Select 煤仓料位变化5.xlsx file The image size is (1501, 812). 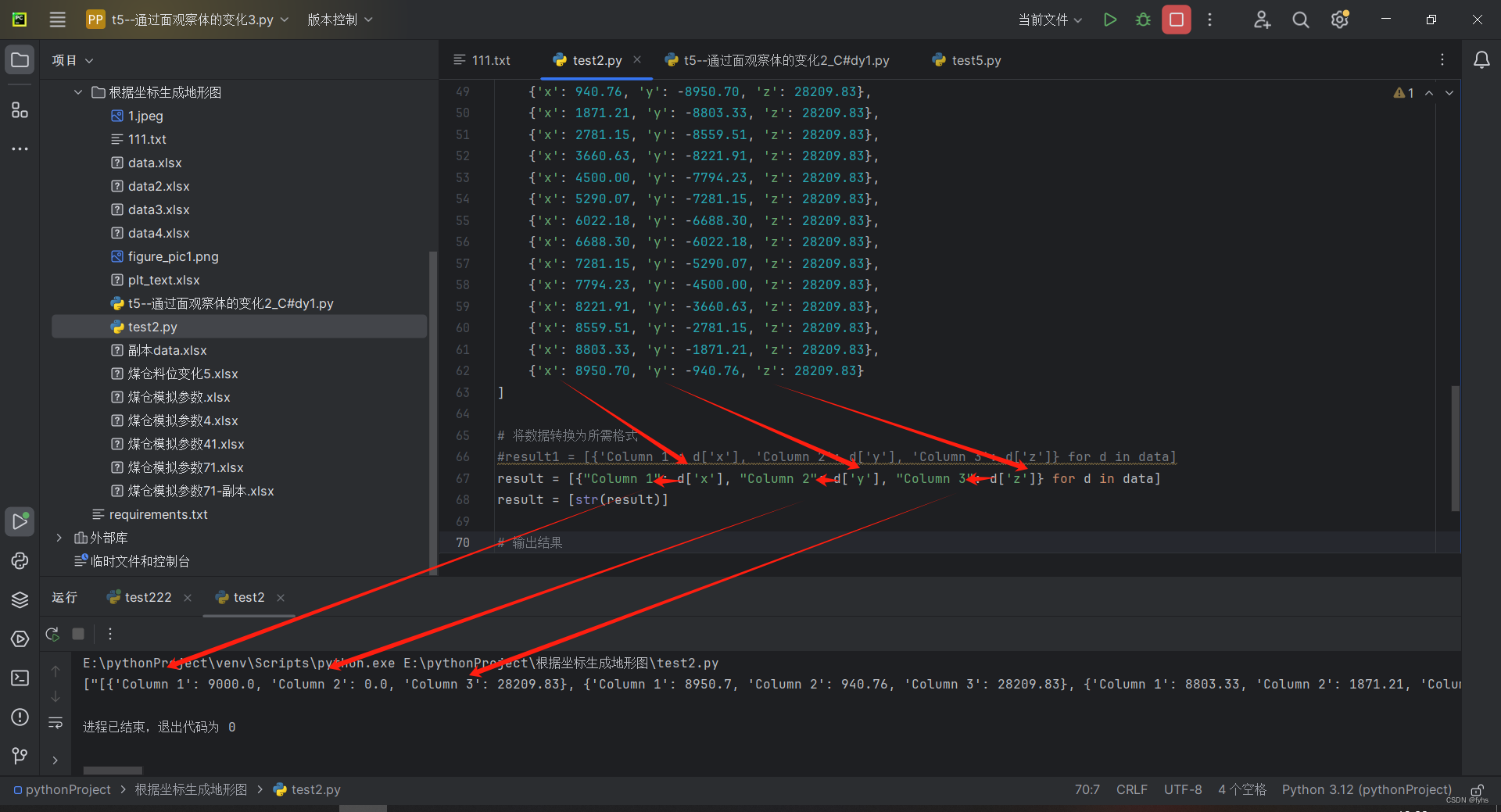[183, 374]
